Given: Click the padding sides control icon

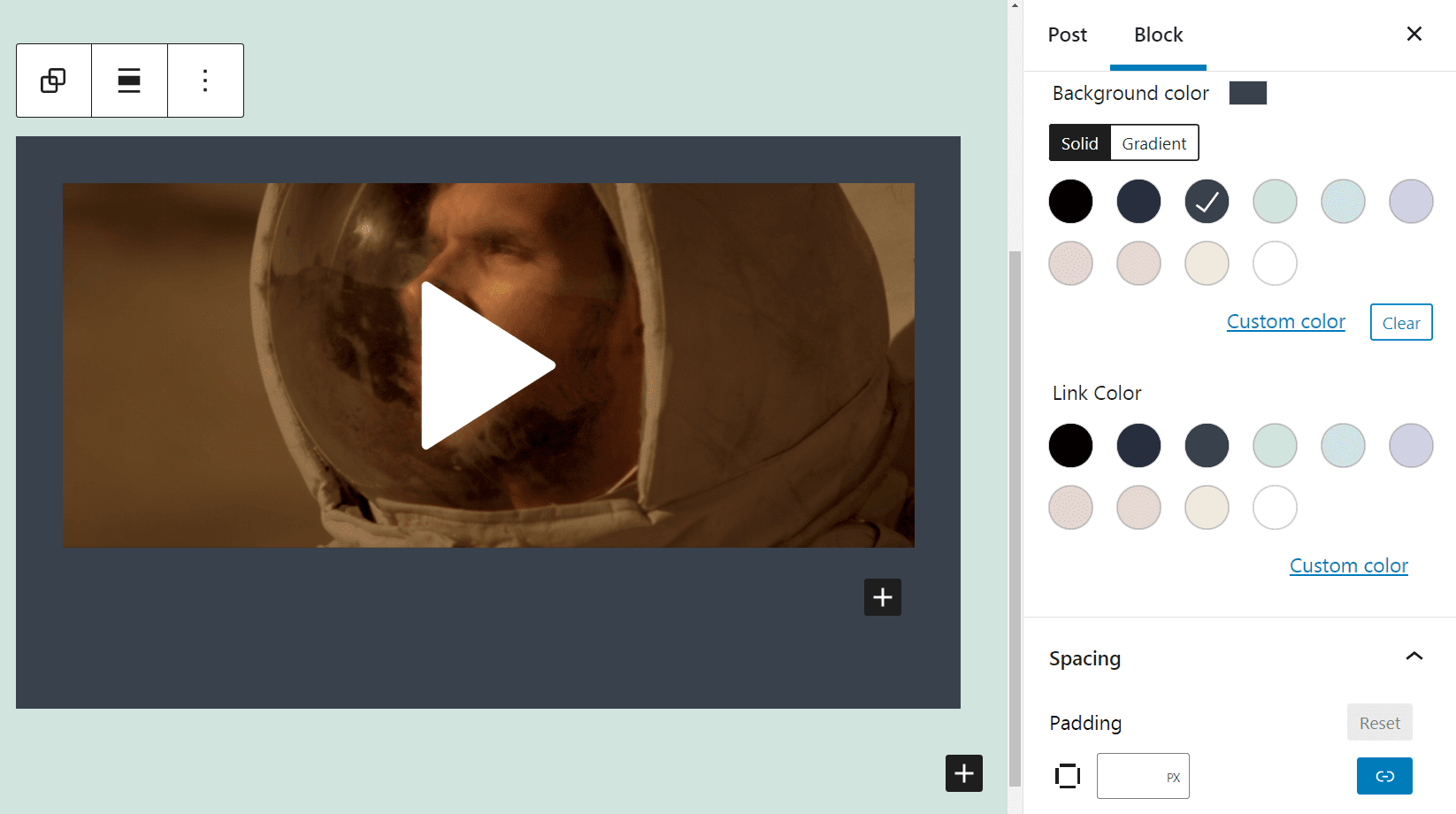Looking at the screenshot, I should click(1068, 775).
